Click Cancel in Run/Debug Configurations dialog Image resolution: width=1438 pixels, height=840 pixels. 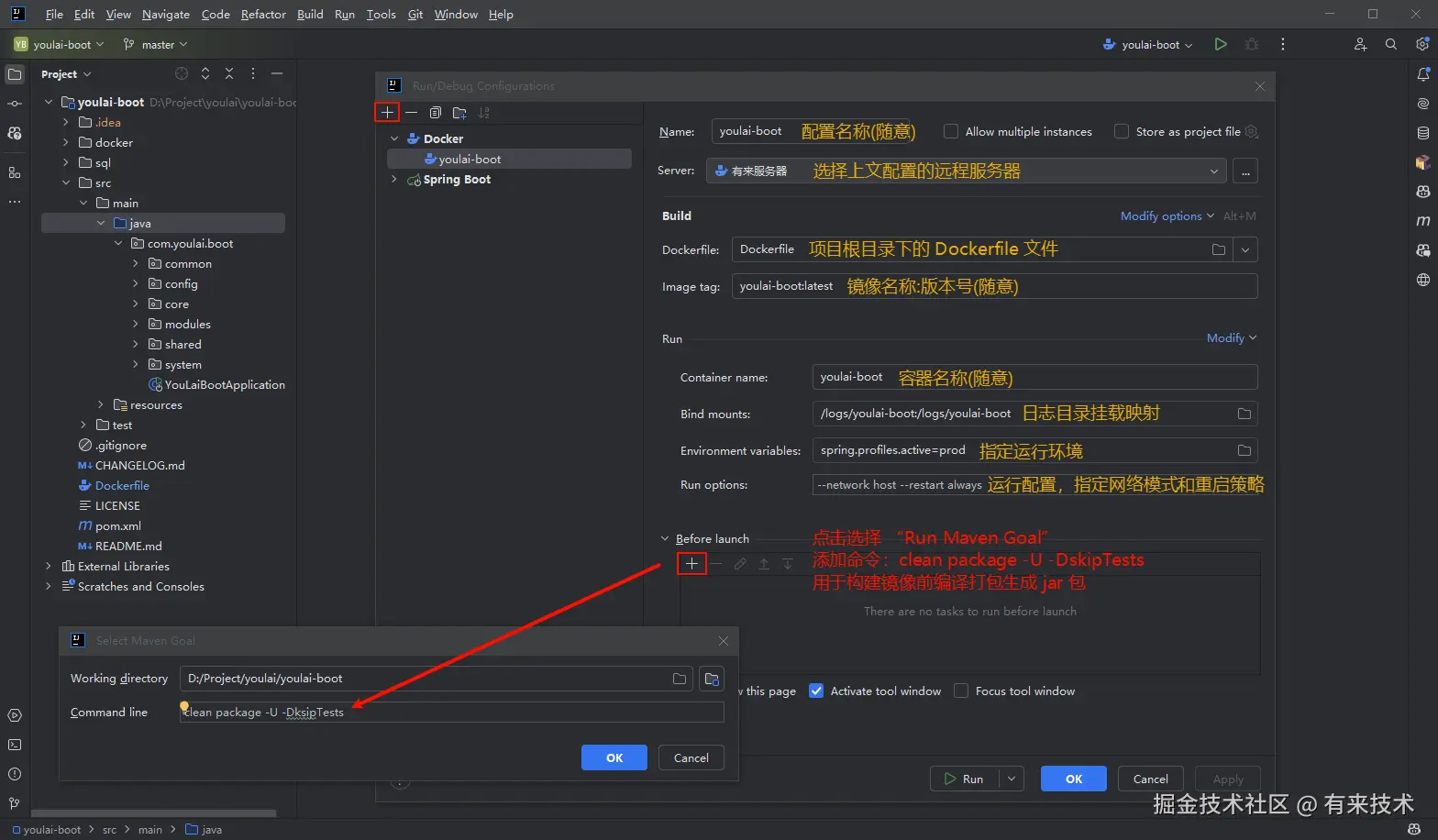(x=1151, y=779)
